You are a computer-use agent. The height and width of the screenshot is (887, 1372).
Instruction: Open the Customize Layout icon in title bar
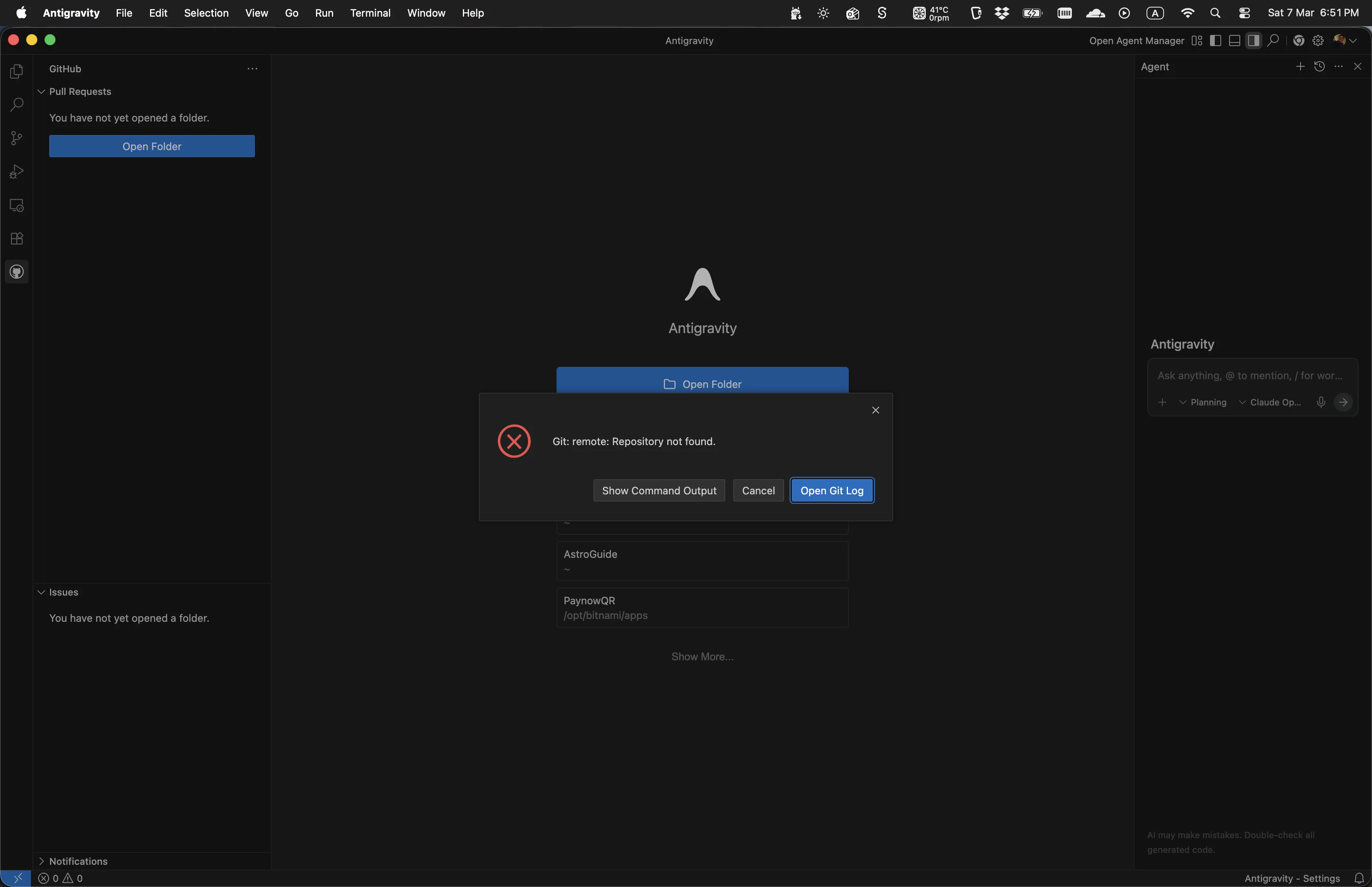(x=1197, y=40)
